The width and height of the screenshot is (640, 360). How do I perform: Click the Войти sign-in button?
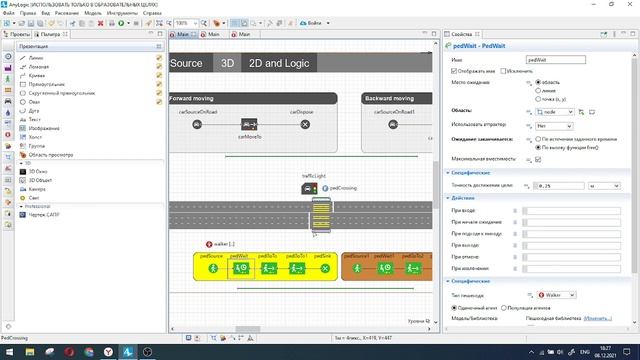coord(311,23)
